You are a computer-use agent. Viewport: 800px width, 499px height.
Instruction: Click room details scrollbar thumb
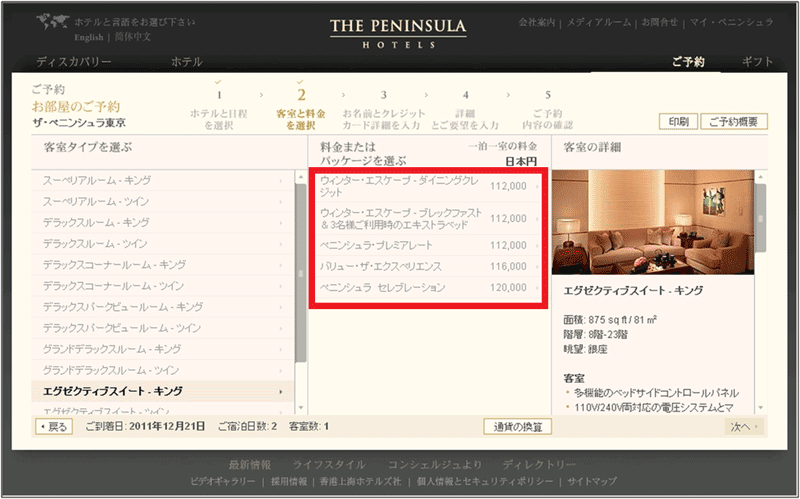pyautogui.click(x=761, y=218)
